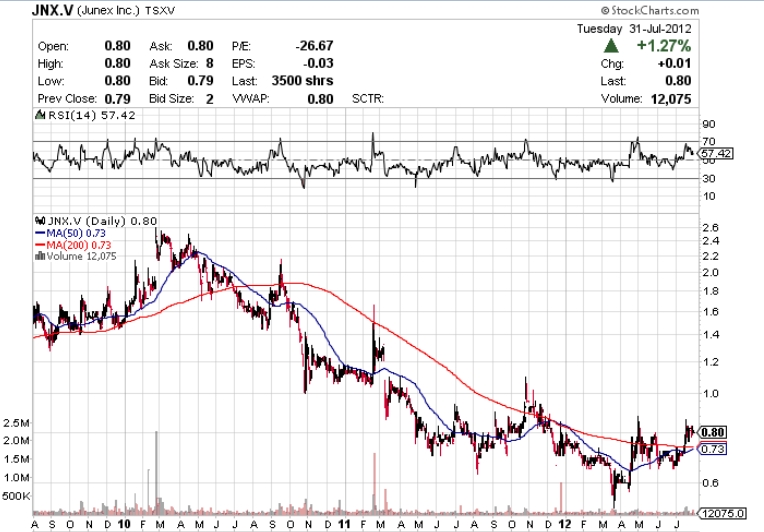Click the Bid Size value 2
This screenshot has width=764, height=532.
[x=210, y=99]
